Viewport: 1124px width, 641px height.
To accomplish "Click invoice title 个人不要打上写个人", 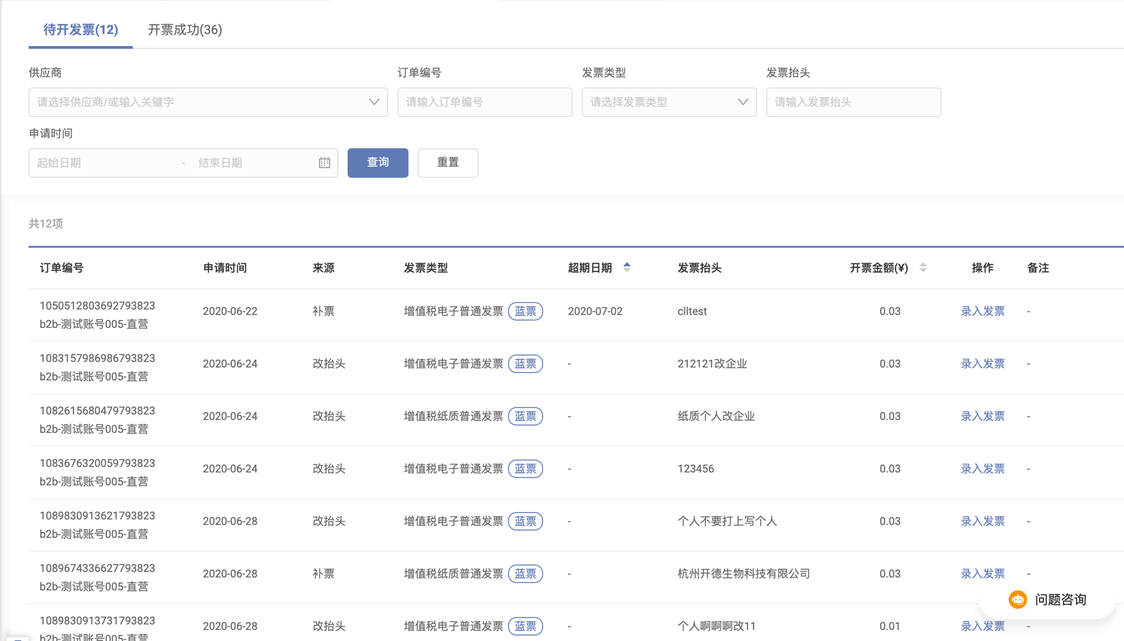I will (727, 521).
